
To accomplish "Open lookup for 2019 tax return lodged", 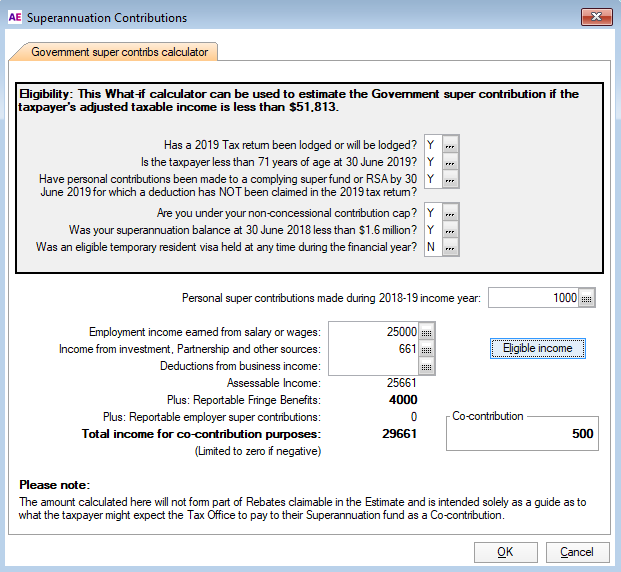I will click(451, 145).
